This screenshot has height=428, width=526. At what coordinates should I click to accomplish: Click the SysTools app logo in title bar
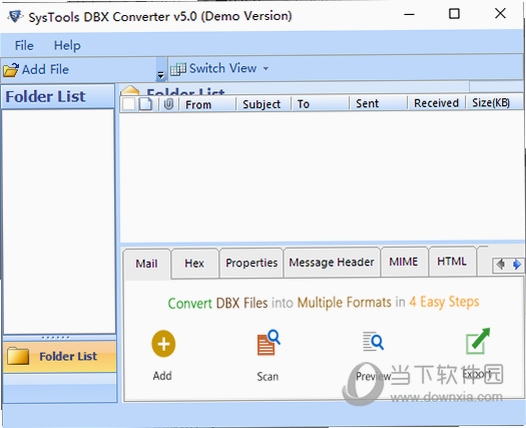click(15, 15)
